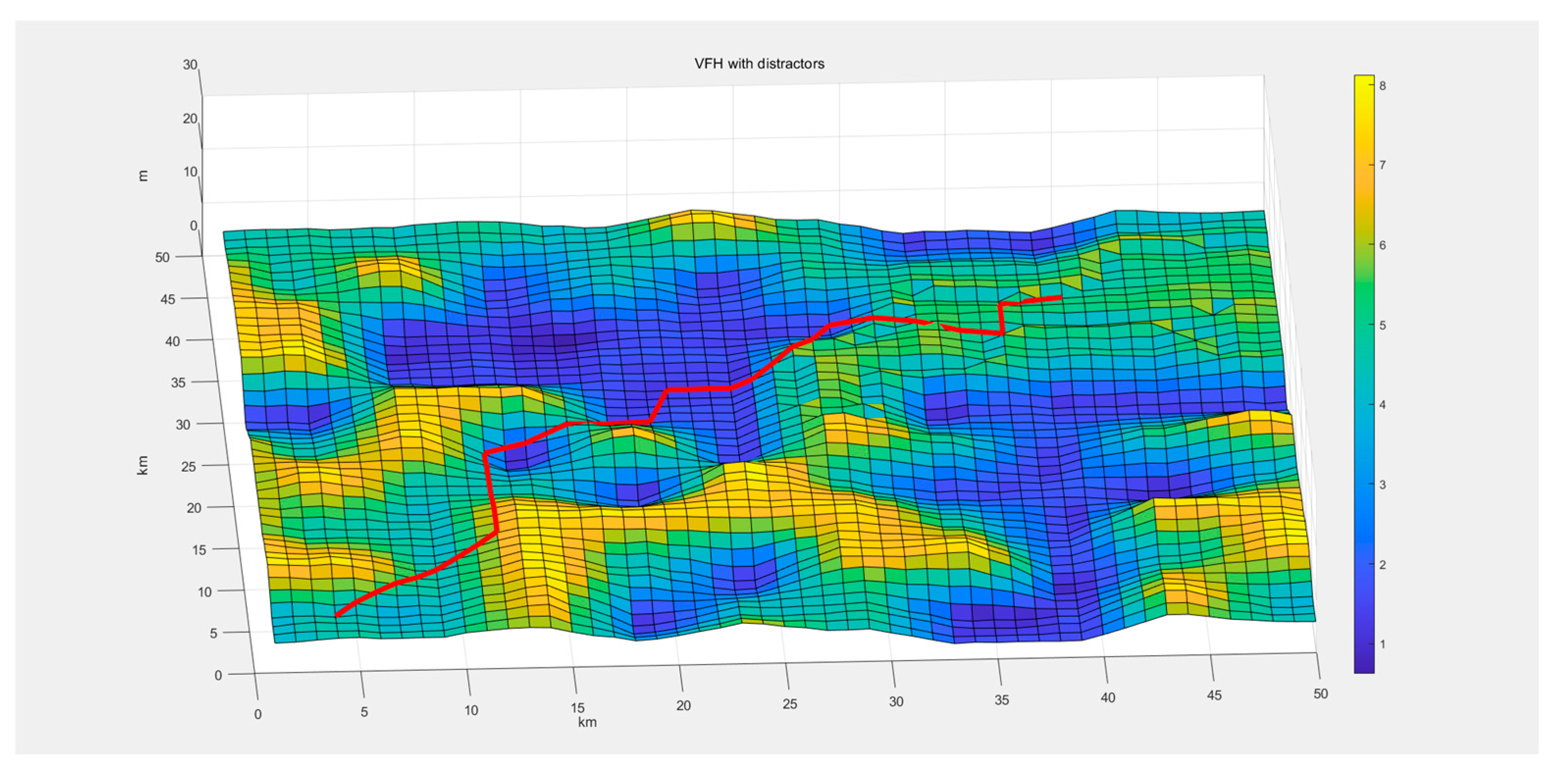Click bottom axis tick label 35
1568x772 pixels.
1002,700
